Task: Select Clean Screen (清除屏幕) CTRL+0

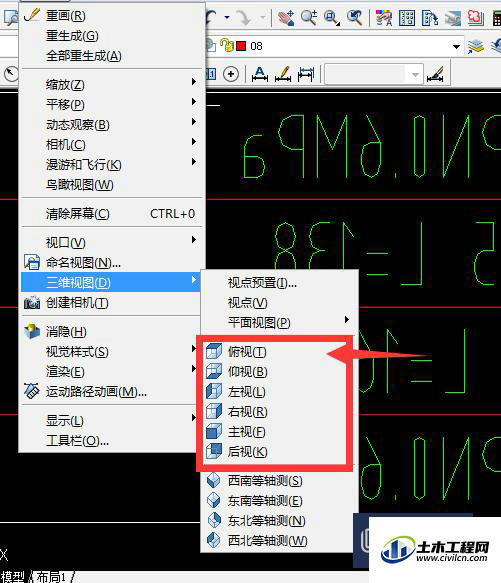Action: point(112,214)
